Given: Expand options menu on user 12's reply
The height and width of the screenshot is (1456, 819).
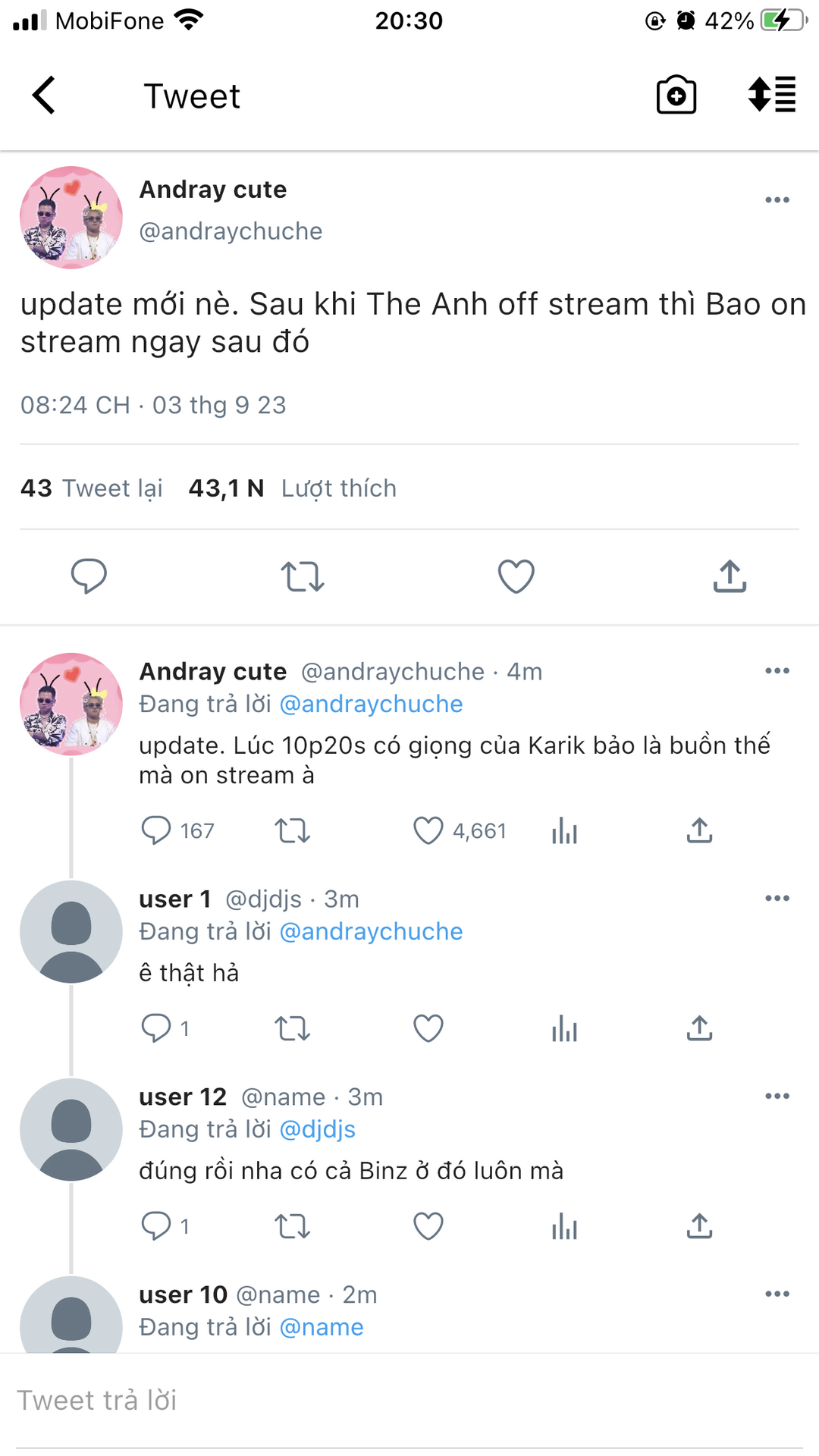Looking at the screenshot, I should coord(777,1097).
